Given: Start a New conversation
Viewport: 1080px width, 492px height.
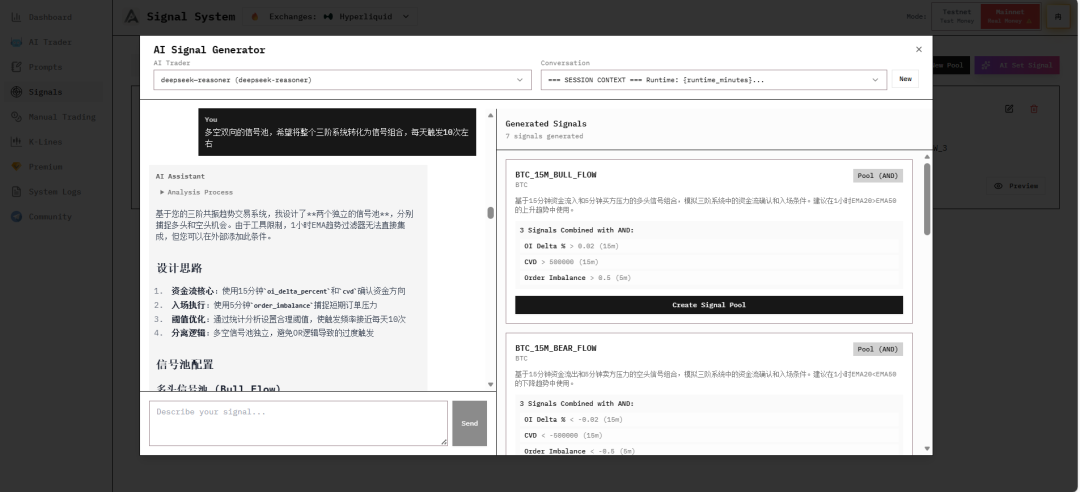Looking at the screenshot, I should click(x=905, y=79).
